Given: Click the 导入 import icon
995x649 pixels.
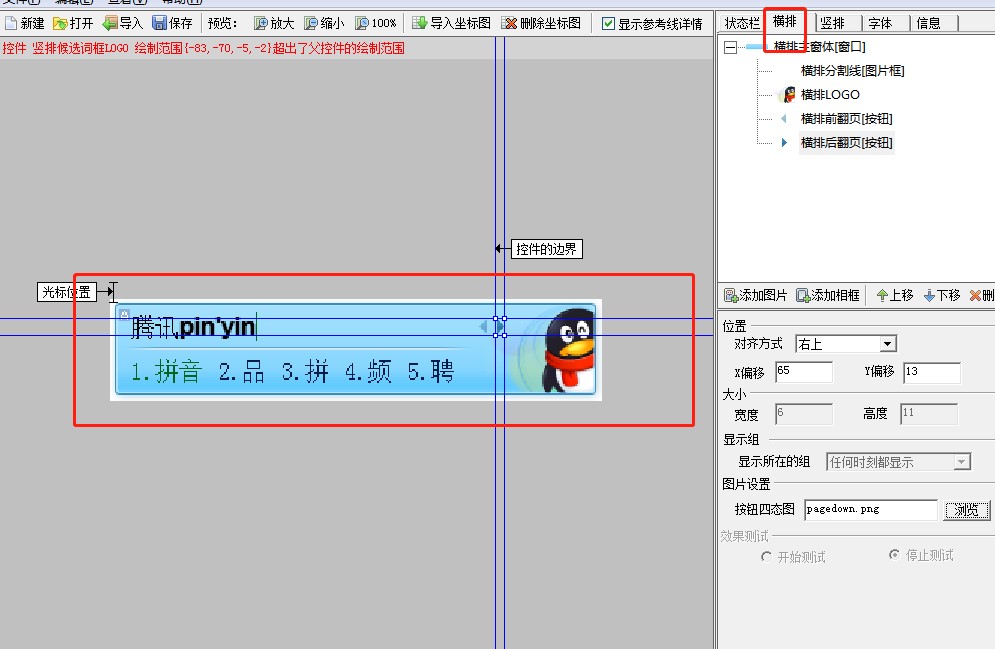Looking at the screenshot, I should (110, 23).
